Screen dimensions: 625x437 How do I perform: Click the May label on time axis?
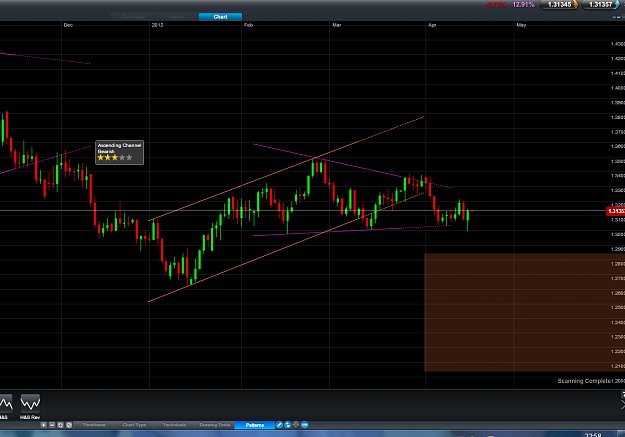[x=521, y=25]
